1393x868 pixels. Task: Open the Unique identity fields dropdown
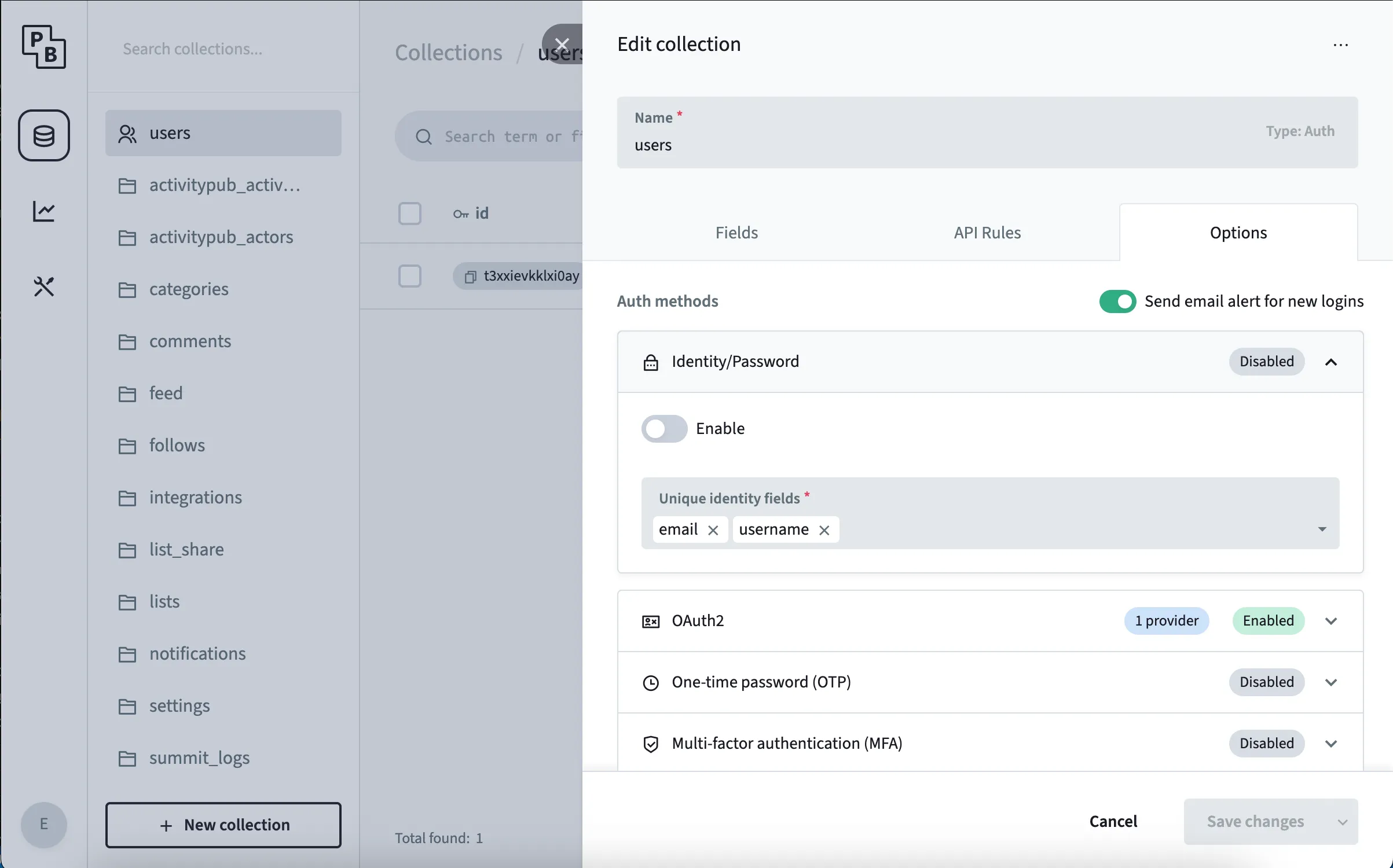(1322, 529)
